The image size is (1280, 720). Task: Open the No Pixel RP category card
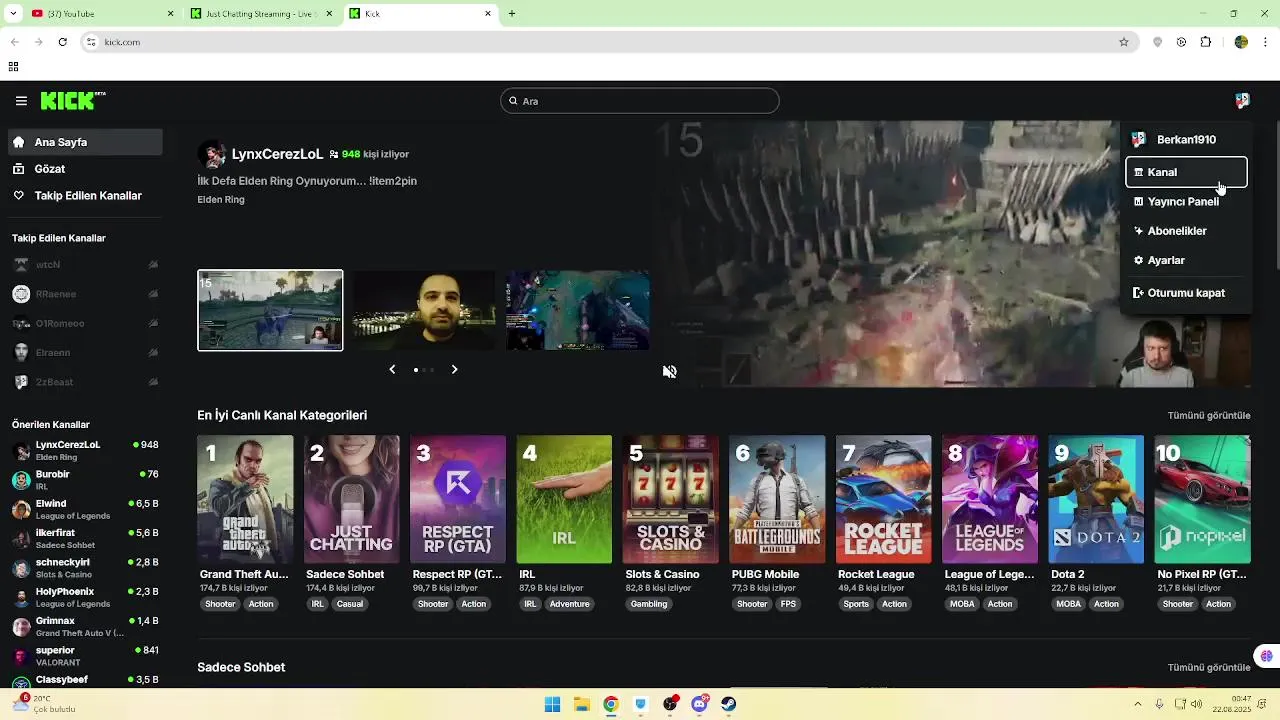[x=1202, y=499]
